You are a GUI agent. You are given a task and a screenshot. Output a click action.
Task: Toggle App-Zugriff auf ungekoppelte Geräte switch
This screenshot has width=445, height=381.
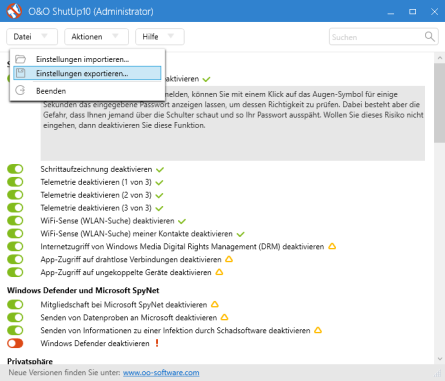(15, 272)
